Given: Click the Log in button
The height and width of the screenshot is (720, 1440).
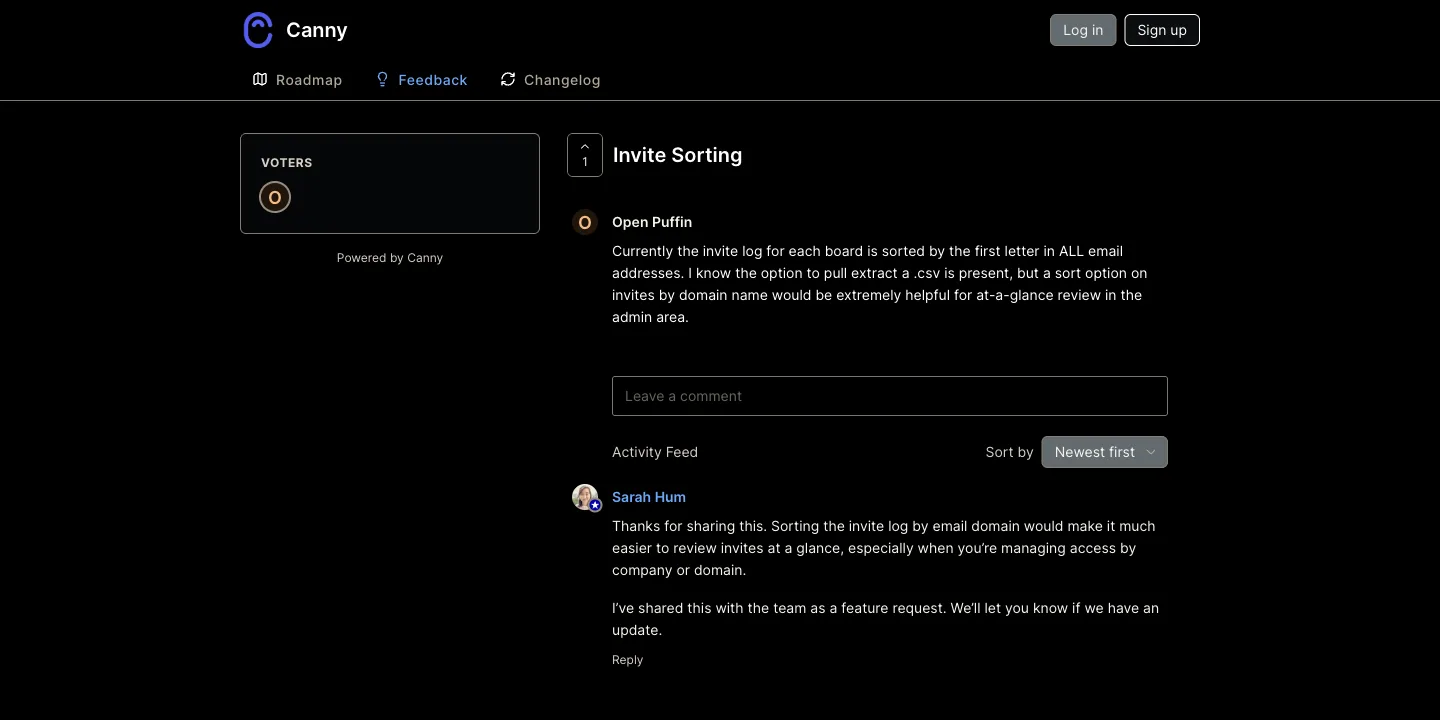Looking at the screenshot, I should [x=1083, y=30].
